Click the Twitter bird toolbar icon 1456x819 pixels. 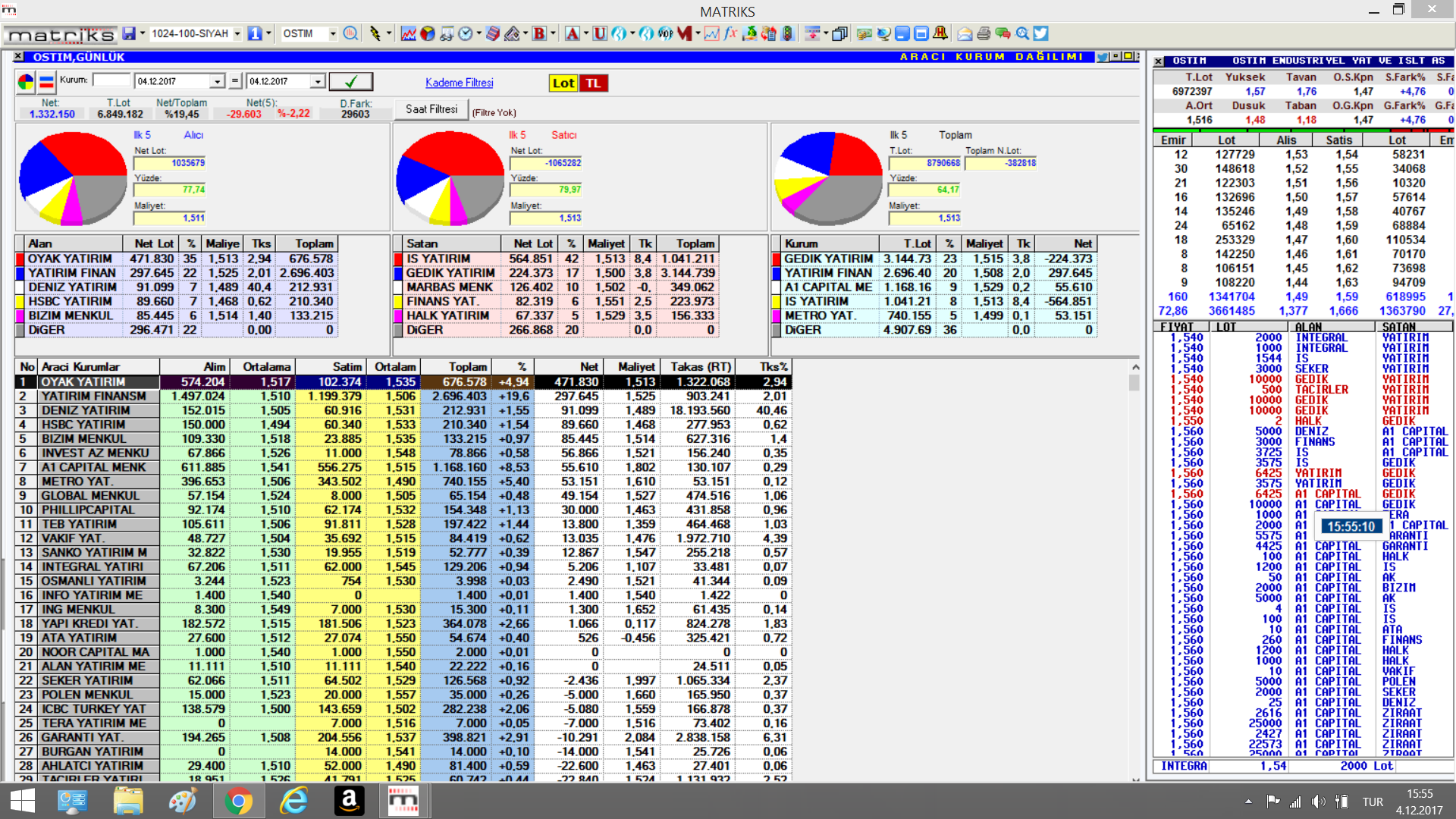pos(1041,33)
